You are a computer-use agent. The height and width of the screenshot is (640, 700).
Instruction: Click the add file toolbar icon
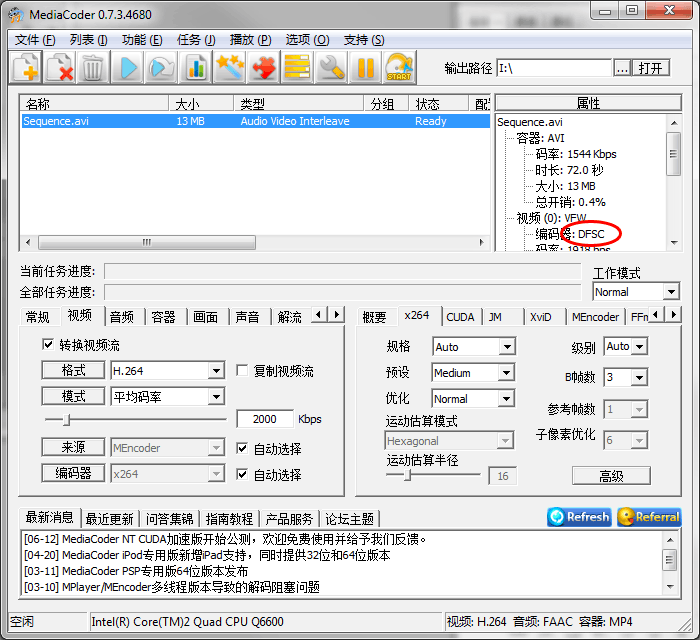26,67
